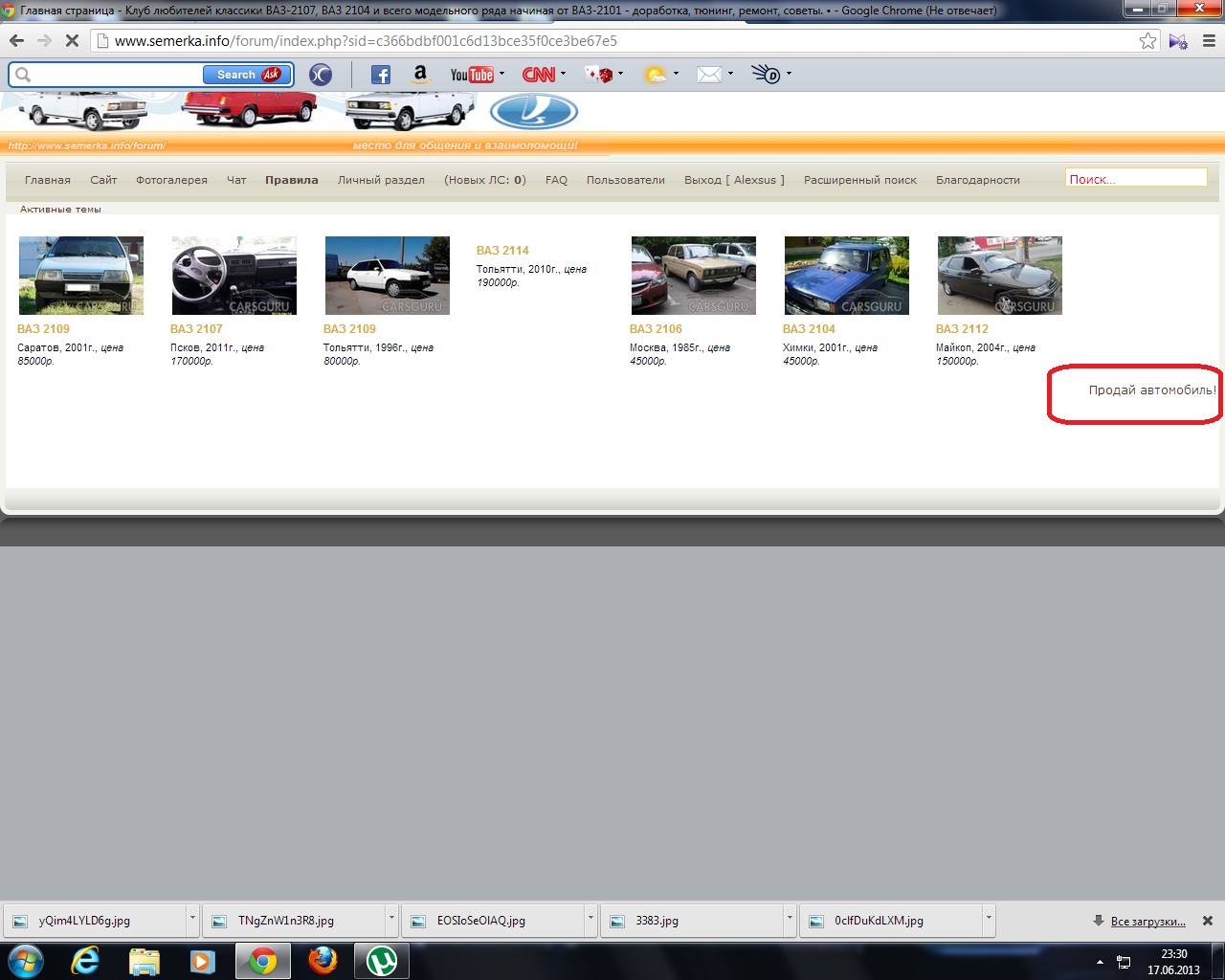
Task: Bookmark this page with the star icon
Action: click(1147, 41)
